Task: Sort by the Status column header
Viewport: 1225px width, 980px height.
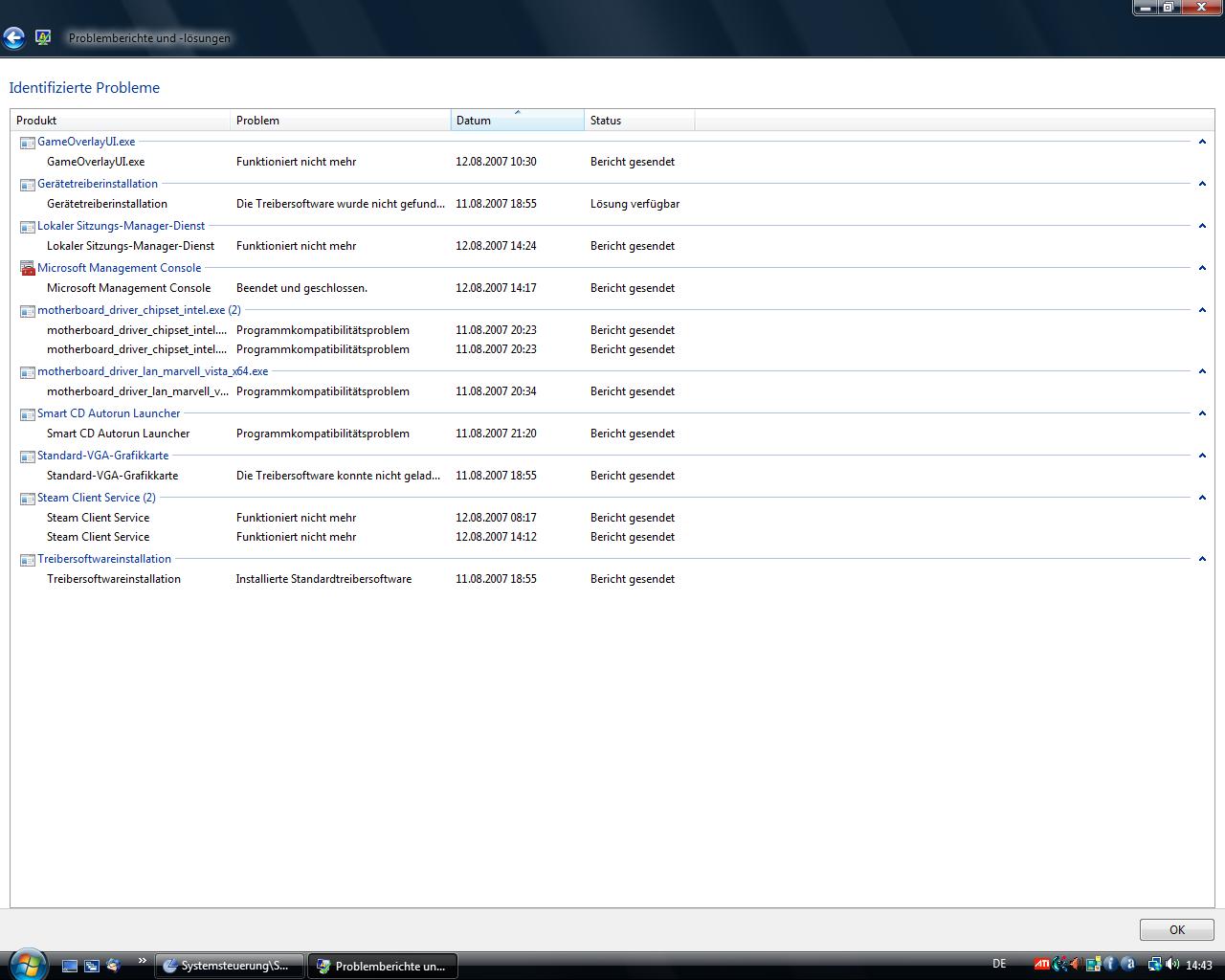Action: 639,121
